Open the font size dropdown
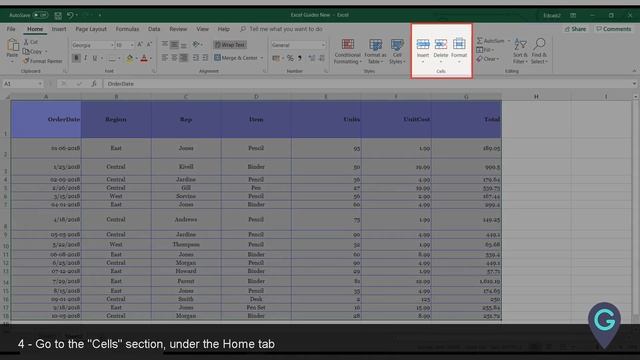 tap(132, 45)
